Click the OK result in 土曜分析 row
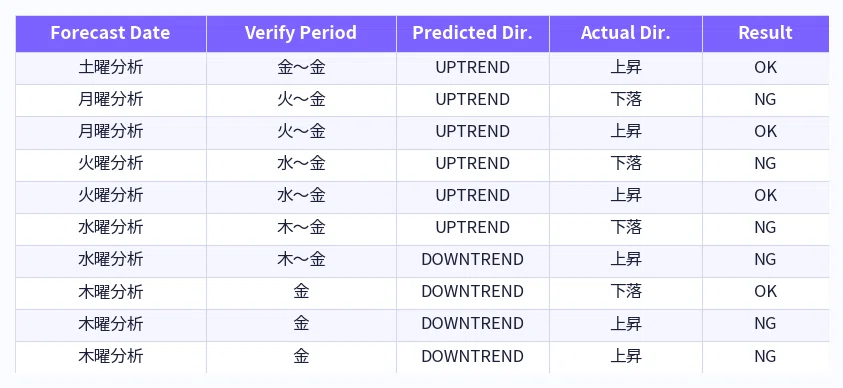 click(x=766, y=68)
